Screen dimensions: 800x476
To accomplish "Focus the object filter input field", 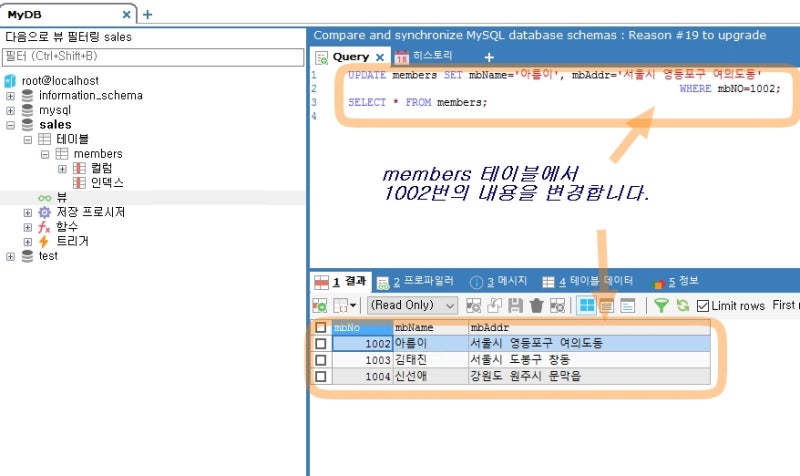I will click(153, 57).
